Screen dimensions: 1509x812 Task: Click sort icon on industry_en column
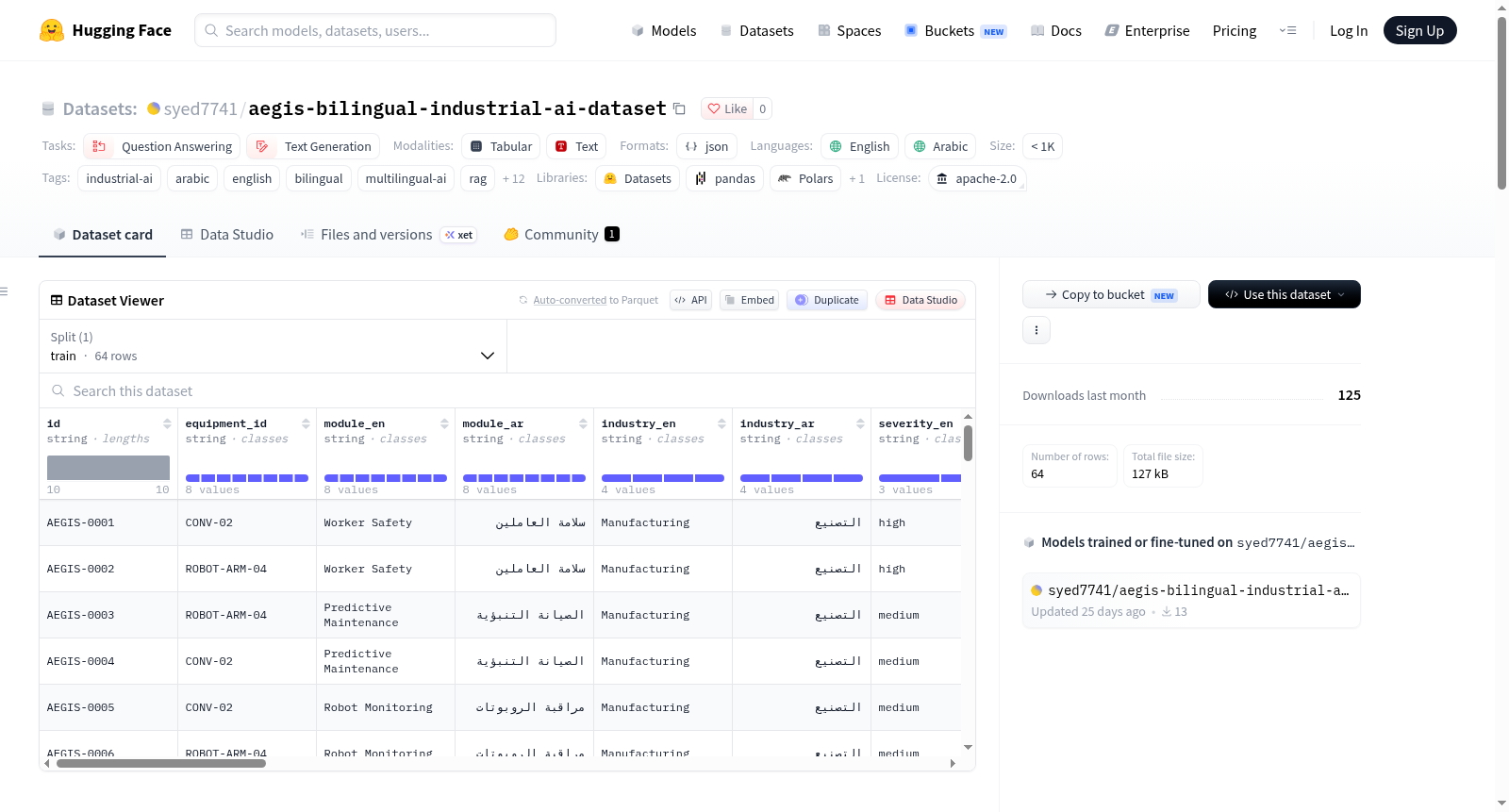721,423
